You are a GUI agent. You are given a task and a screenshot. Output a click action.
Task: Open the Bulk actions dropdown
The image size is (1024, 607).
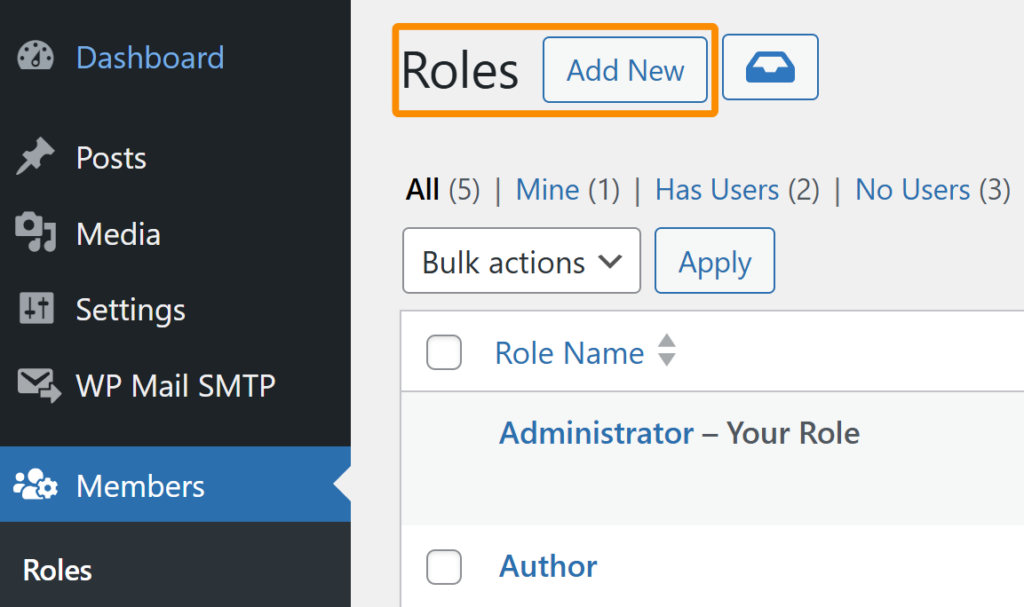[x=522, y=261]
